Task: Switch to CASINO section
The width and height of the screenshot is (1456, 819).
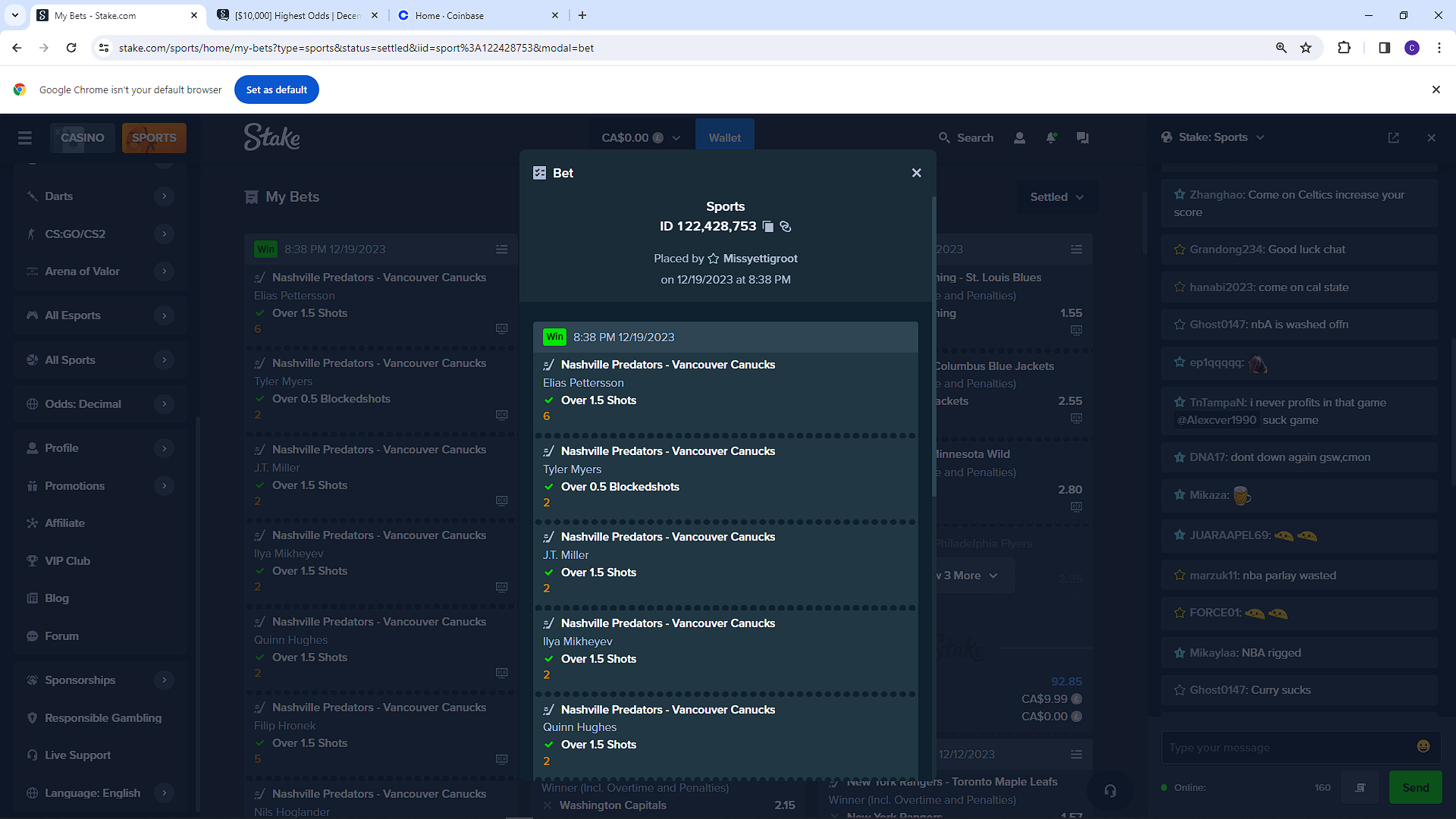Action: [83, 138]
